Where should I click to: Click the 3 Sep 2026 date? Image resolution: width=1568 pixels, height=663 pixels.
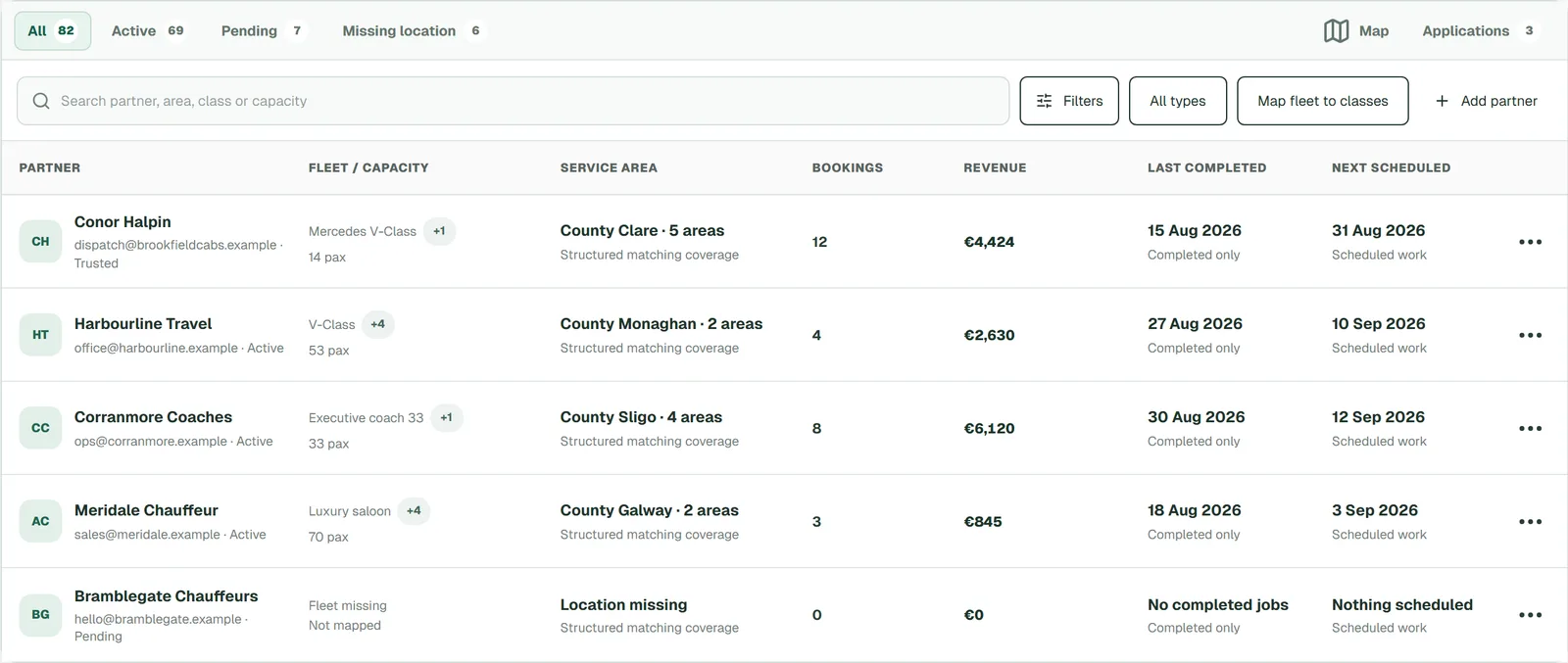tap(1375, 510)
